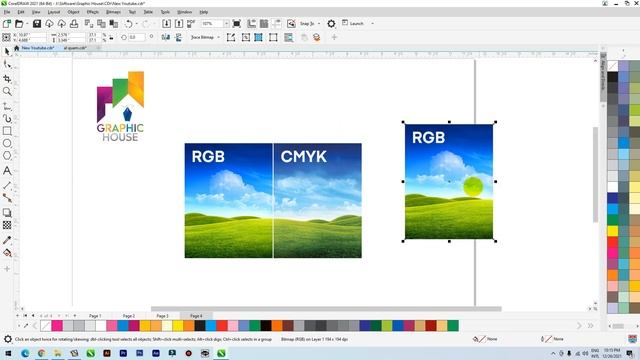Open Options gear in standard toolbar
The height and width of the screenshot is (360, 640).
coord(331,24)
